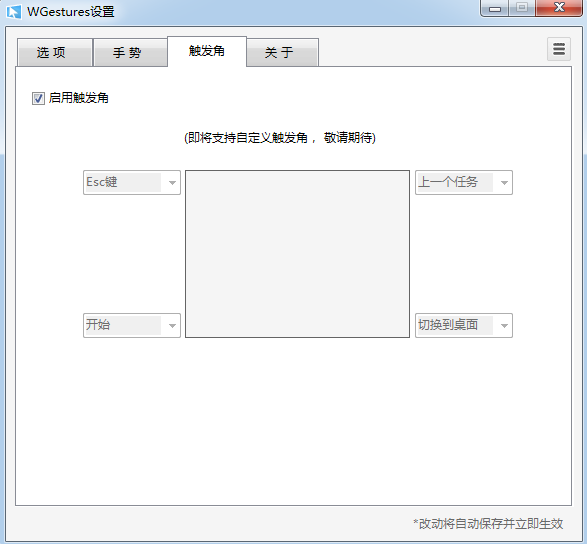The width and height of the screenshot is (587, 544).
Task: Click the 改动将自动保存并立即生效 note
Action: click(488, 523)
